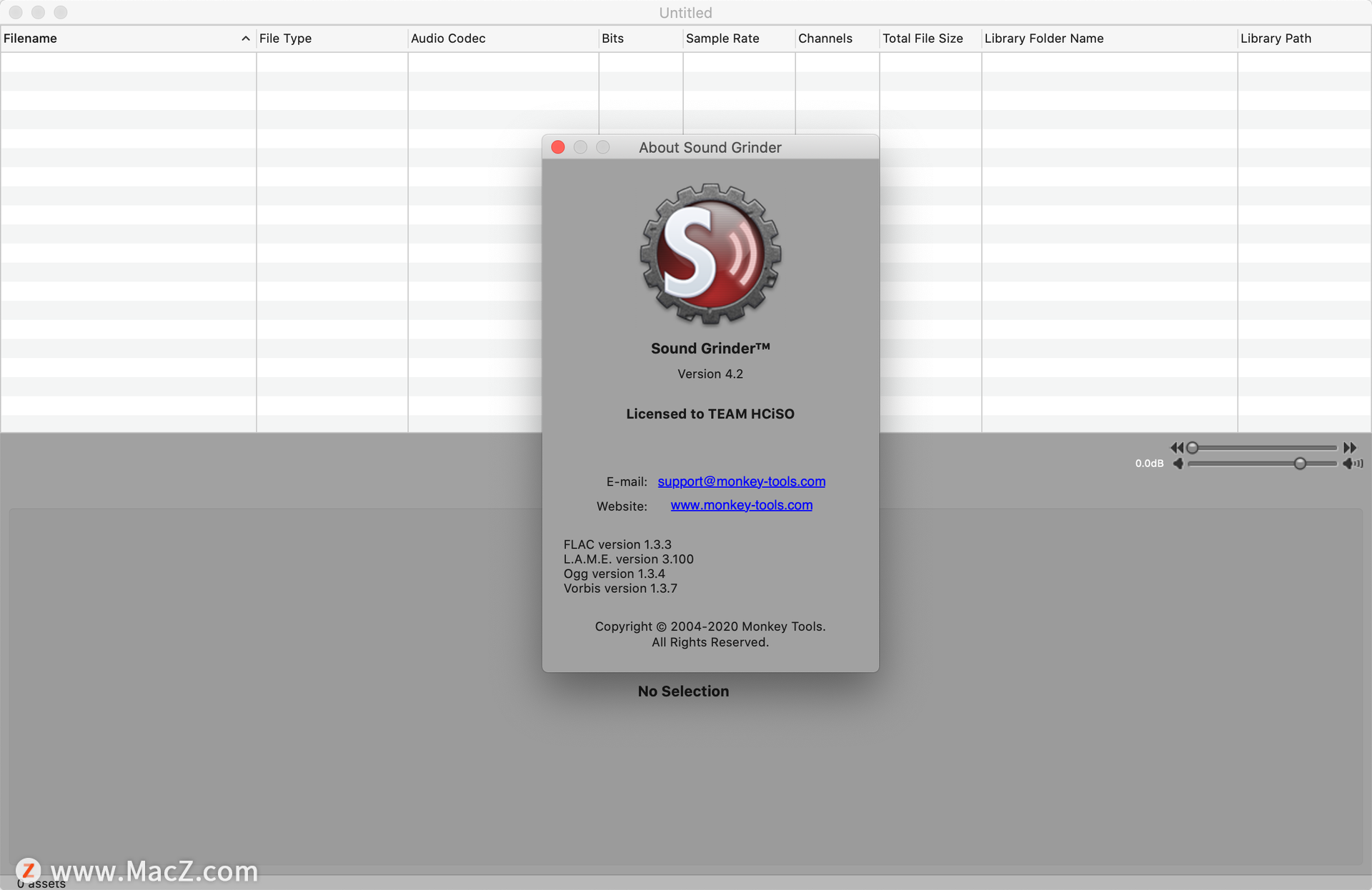Click the Ogg version 1.3.4 line
Viewport: 1372px width, 890px height.
[614, 574]
